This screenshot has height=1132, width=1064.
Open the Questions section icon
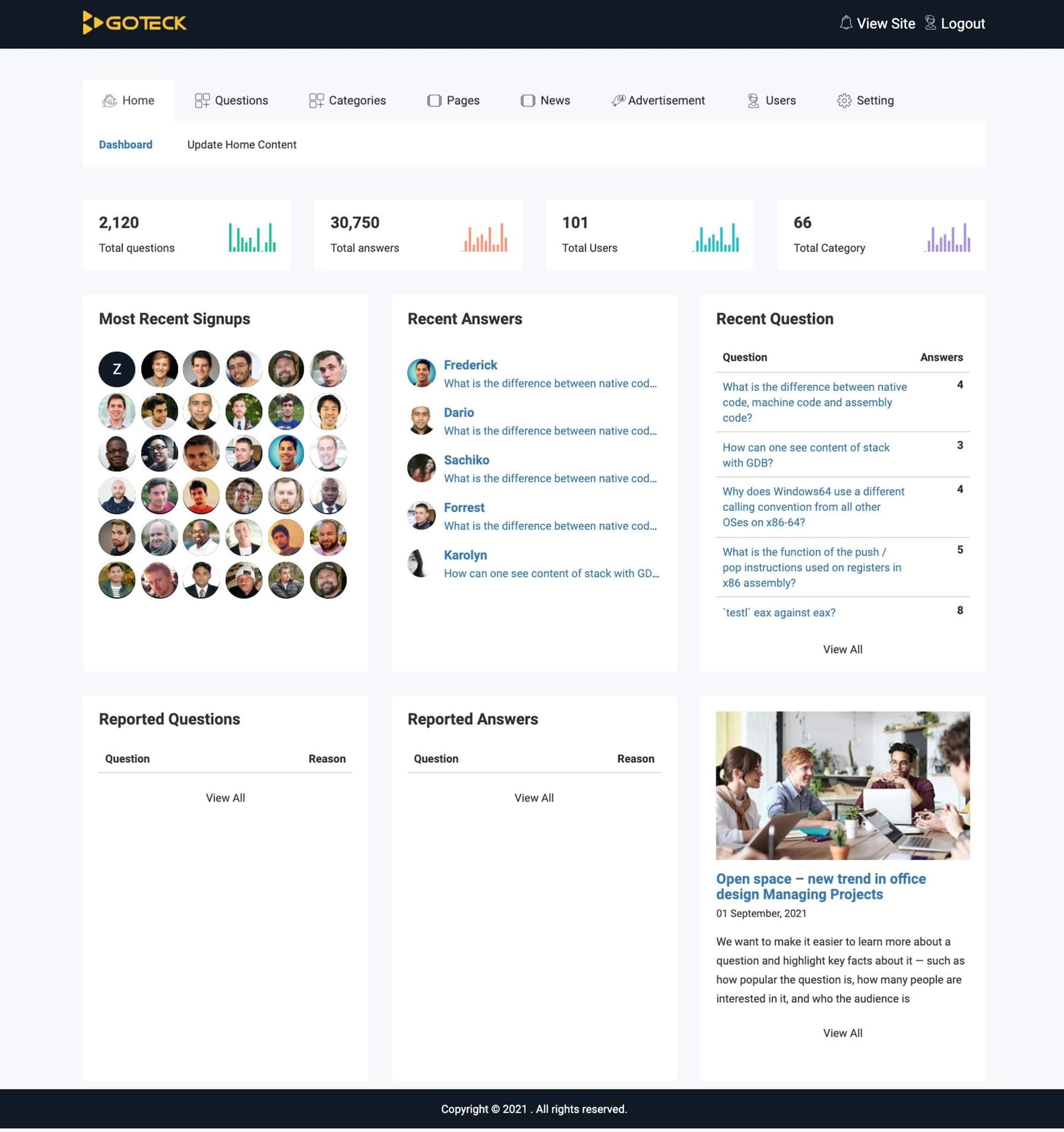tap(202, 100)
